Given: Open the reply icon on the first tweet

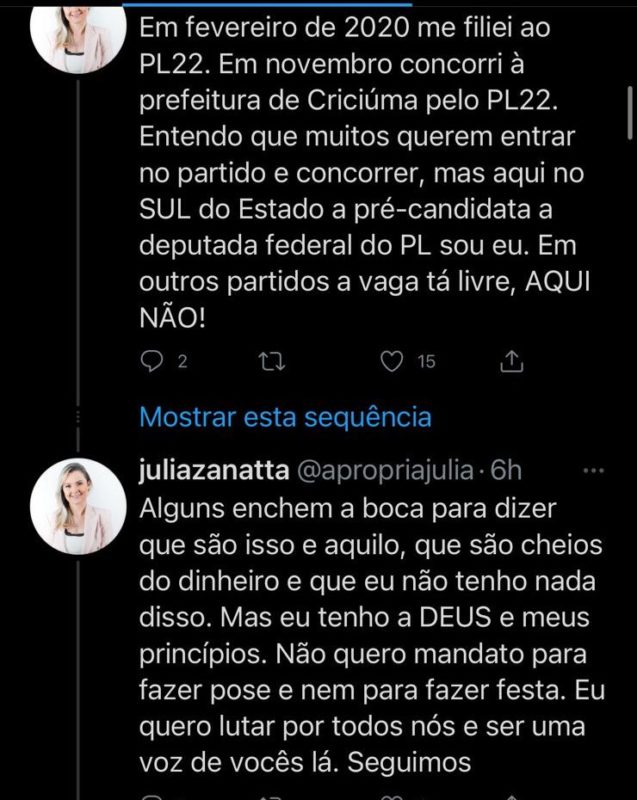Looking at the screenshot, I should pyautogui.click(x=152, y=361).
